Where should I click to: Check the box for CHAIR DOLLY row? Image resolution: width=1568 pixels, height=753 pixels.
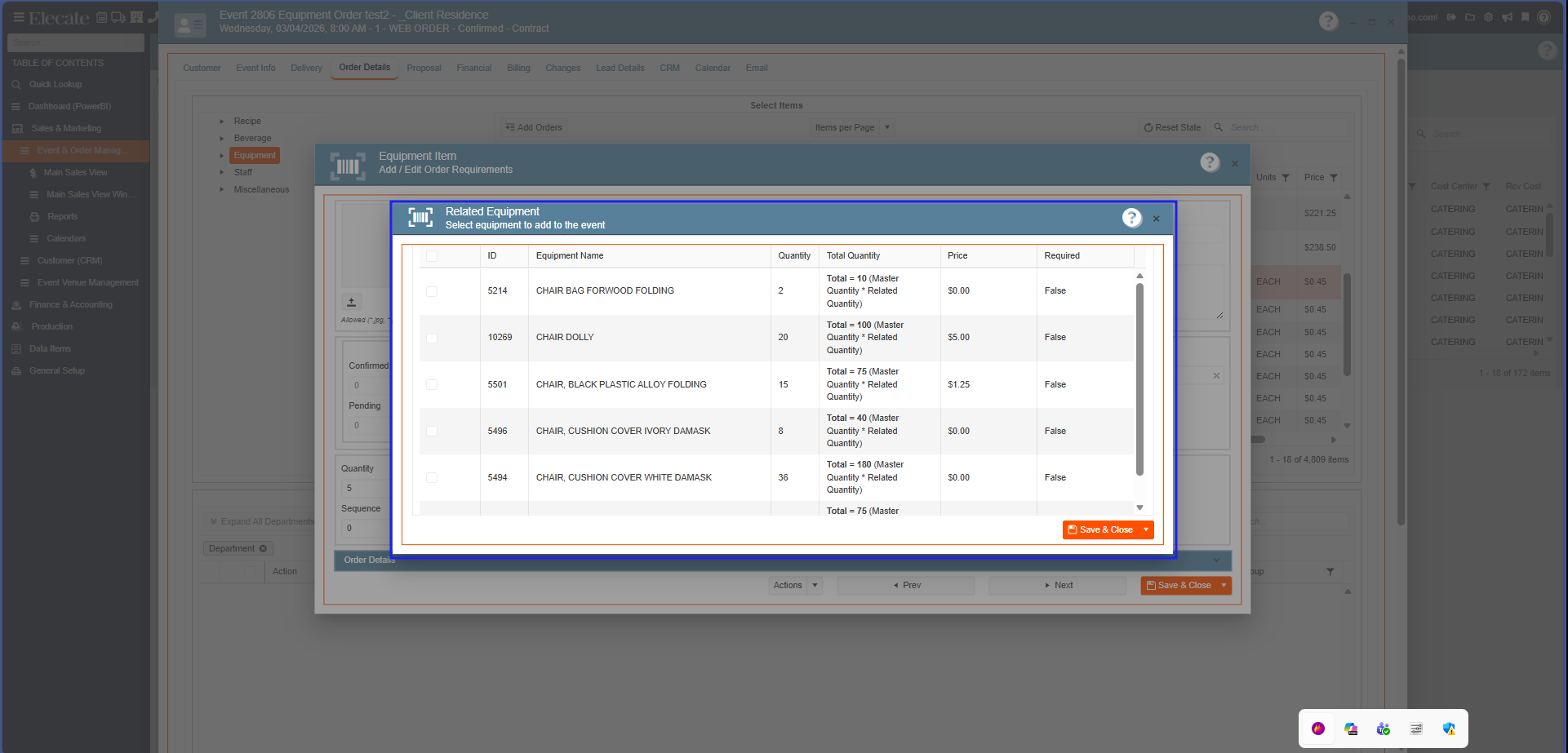coord(432,338)
